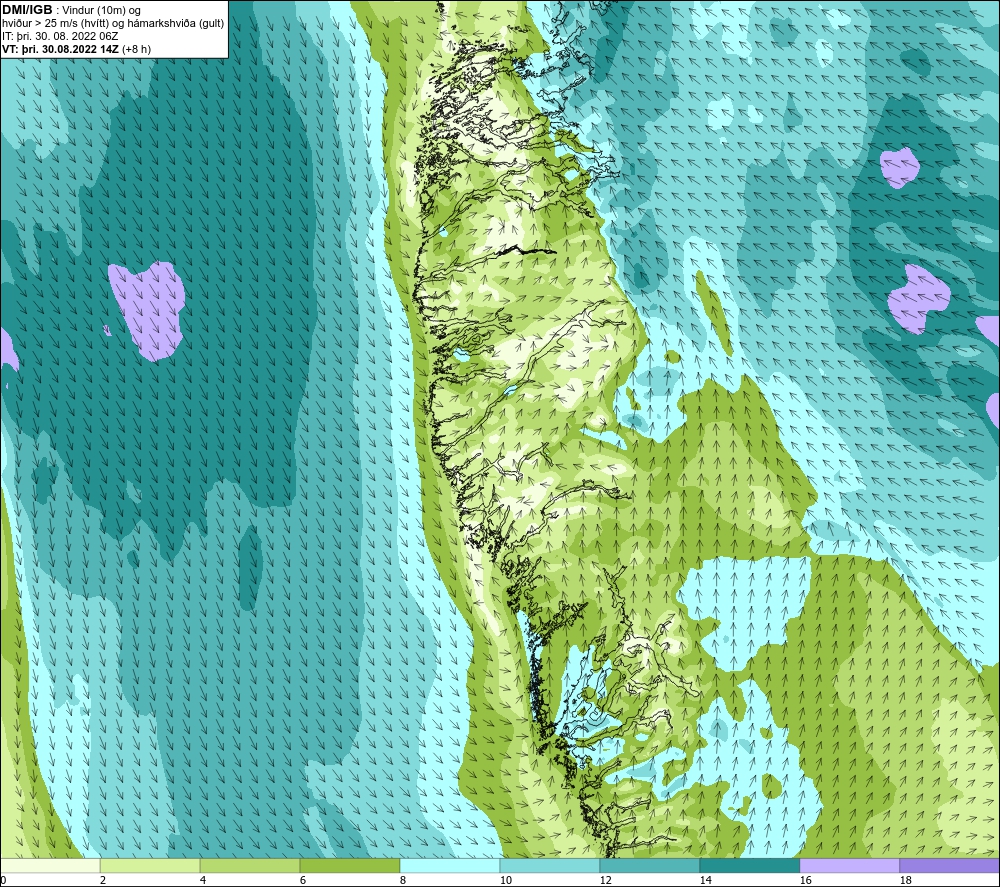Click the palest 0–2 m/s color scale segment
The height and width of the screenshot is (887, 1000).
coord(50,865)
